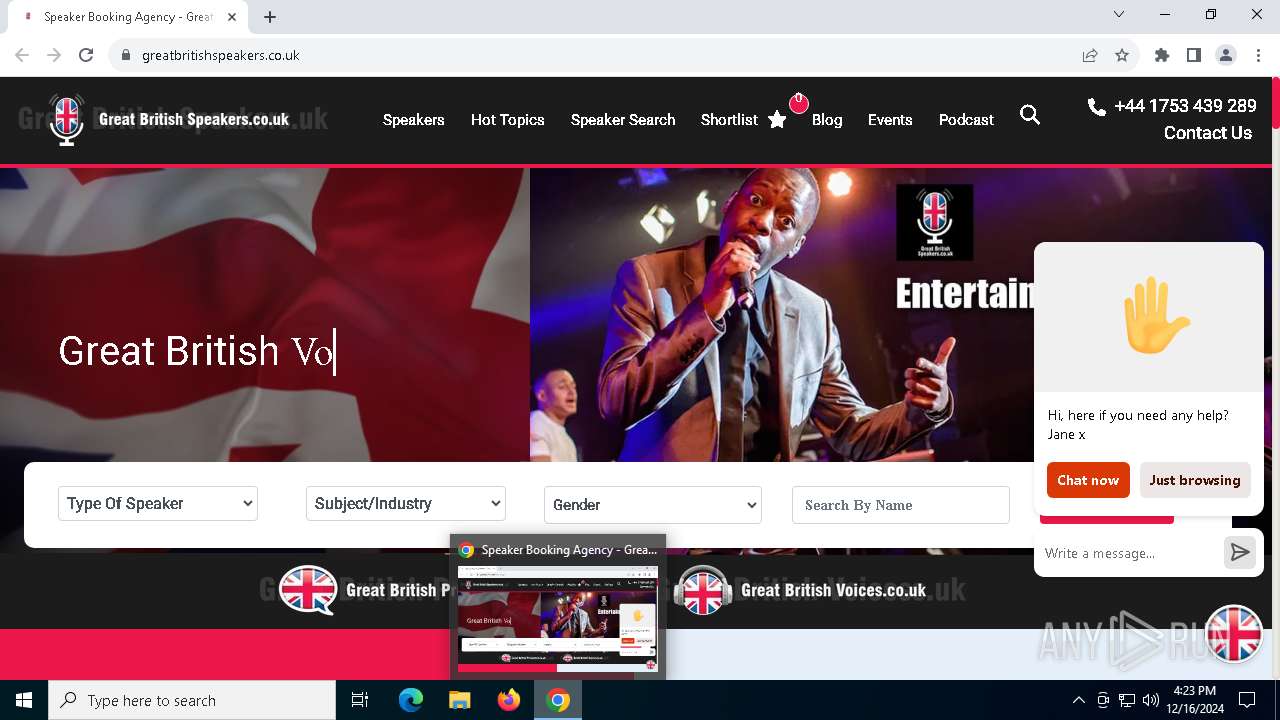The height and width of the screenshot is (720, 1280).
Task: Open the share page icon in address bar
Action: click(1090, 55)
